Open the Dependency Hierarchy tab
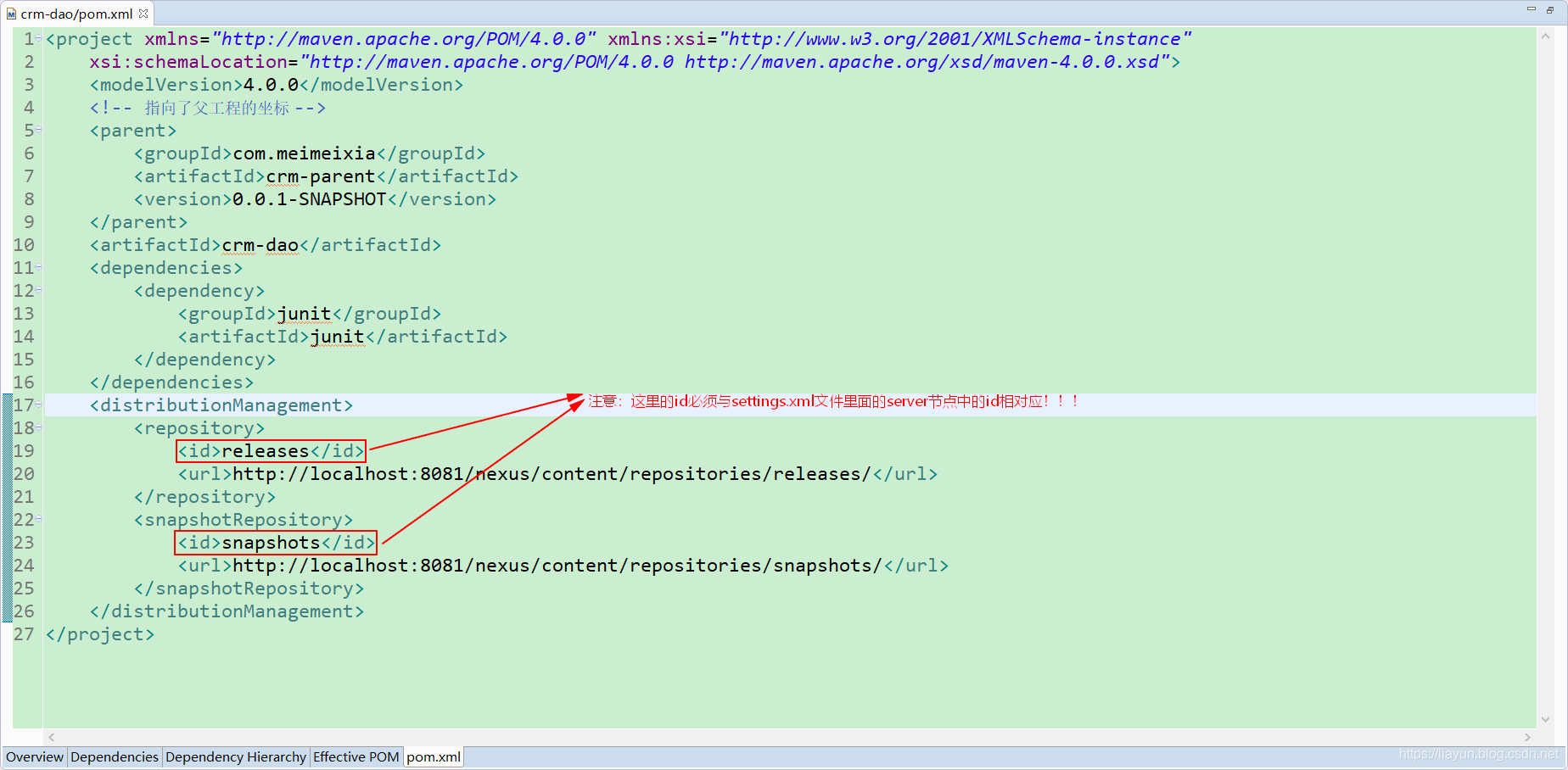This screenshot has width=1568, height=770. click(x=236, y=756)
